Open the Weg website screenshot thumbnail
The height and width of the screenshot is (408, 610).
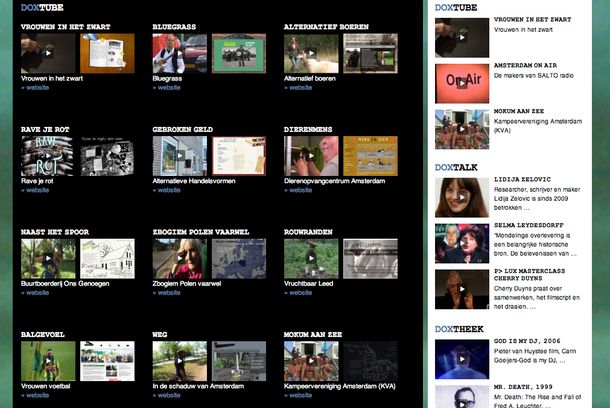point(239,361)
